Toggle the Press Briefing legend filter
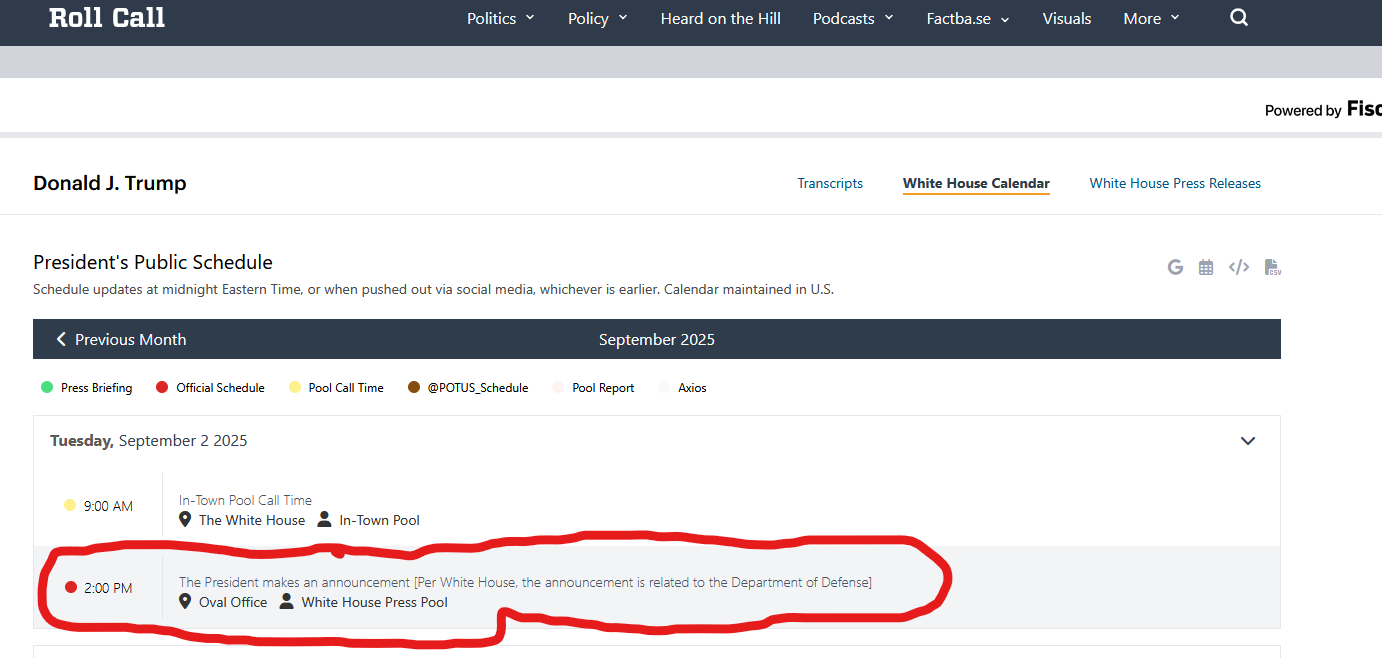This screenshot has width=1382, height=658. tap(86, 388)
